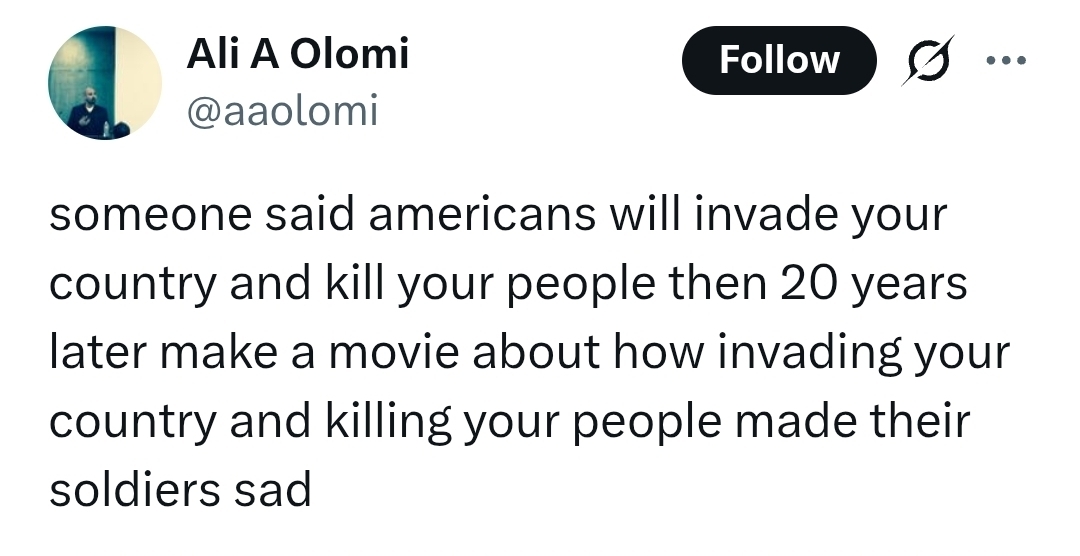Open the @aaolomi handle link
Screen dimensions: 1080x556
pos(282,111)
